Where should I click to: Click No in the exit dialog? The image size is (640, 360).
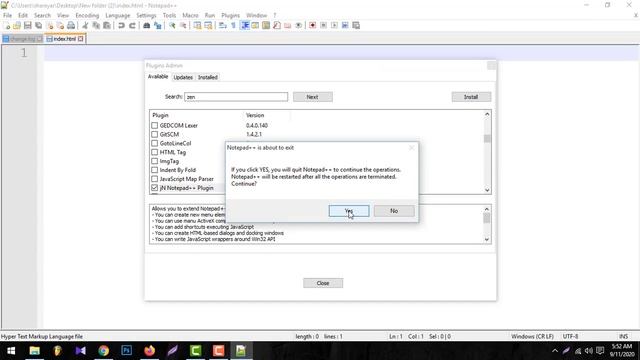(394, 211)
